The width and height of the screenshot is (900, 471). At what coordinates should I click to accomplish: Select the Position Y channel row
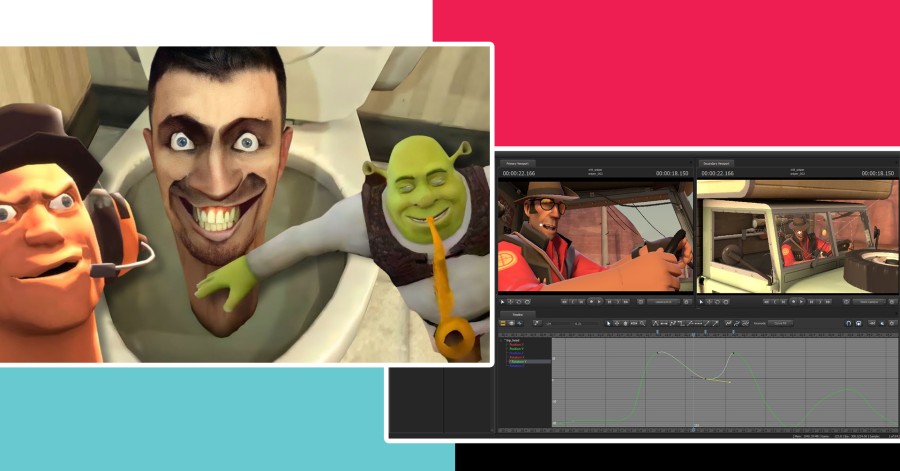click(x=516, y=349)
